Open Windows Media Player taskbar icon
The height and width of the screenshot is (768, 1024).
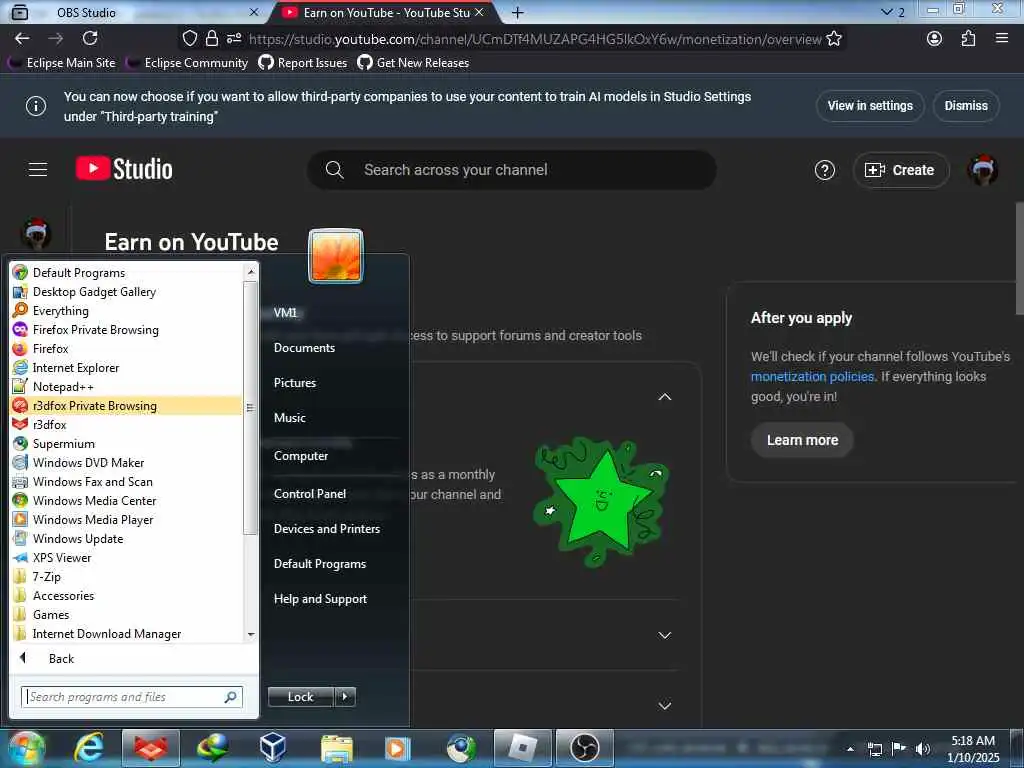point(398,748)
